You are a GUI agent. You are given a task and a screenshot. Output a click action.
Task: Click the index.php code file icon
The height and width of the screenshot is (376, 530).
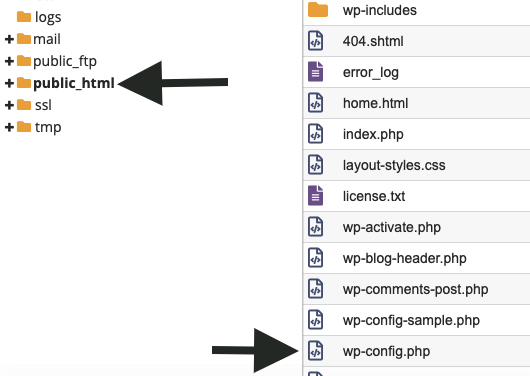click(x=315, y=134)
